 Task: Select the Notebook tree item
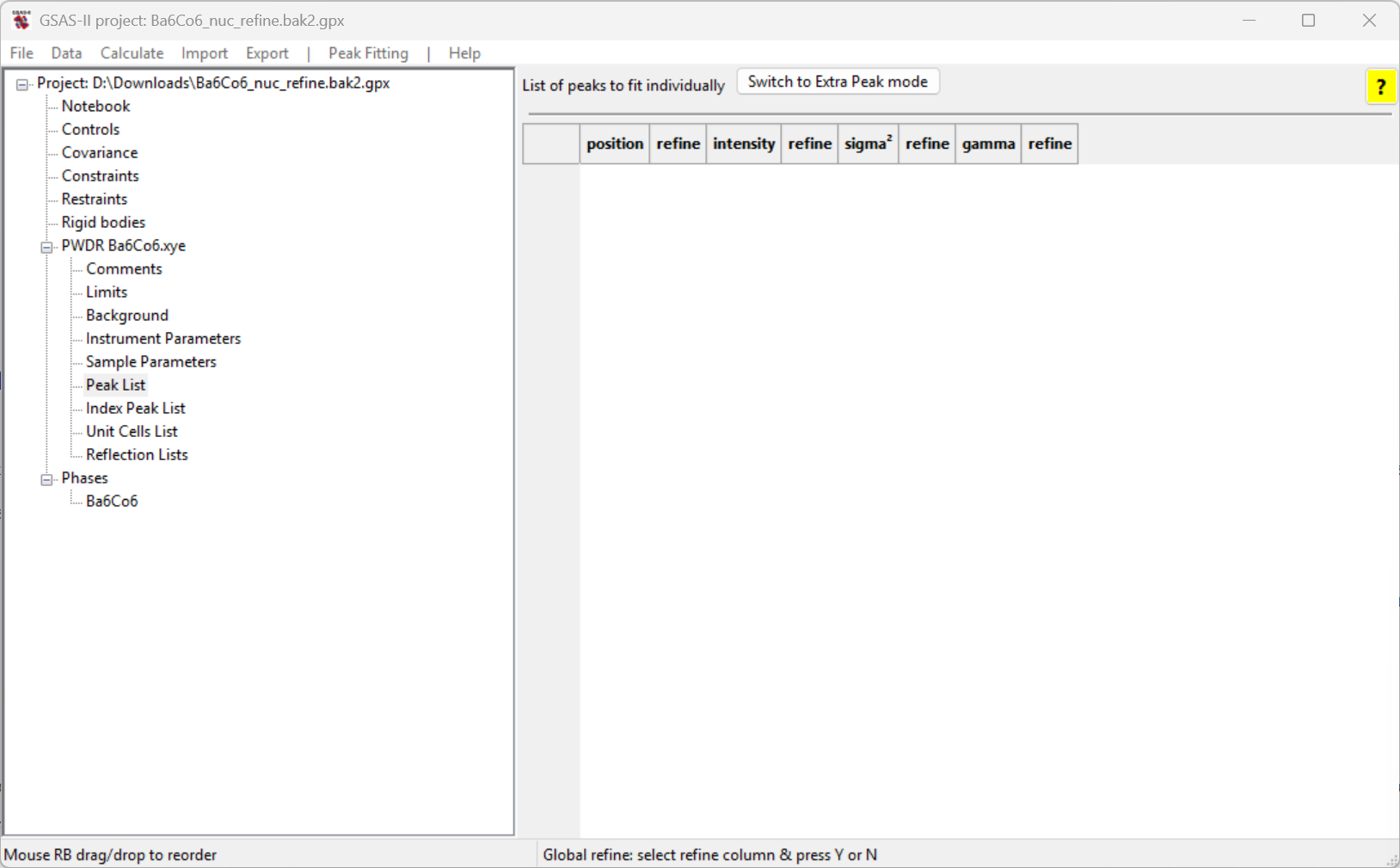pyautogui.click(x=95, y=106)
